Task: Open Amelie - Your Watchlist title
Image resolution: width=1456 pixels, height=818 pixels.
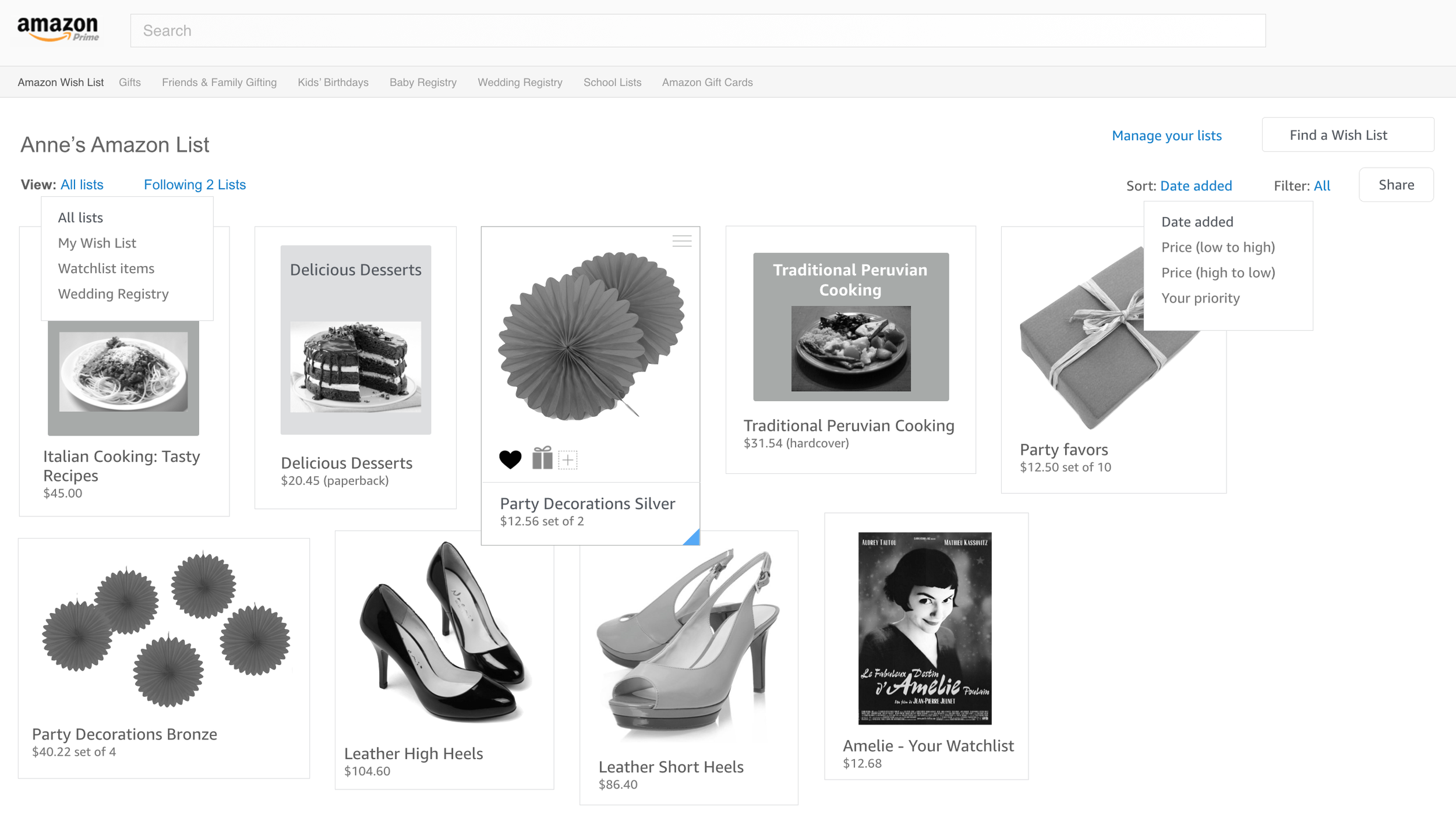Action: coord(928,746)
